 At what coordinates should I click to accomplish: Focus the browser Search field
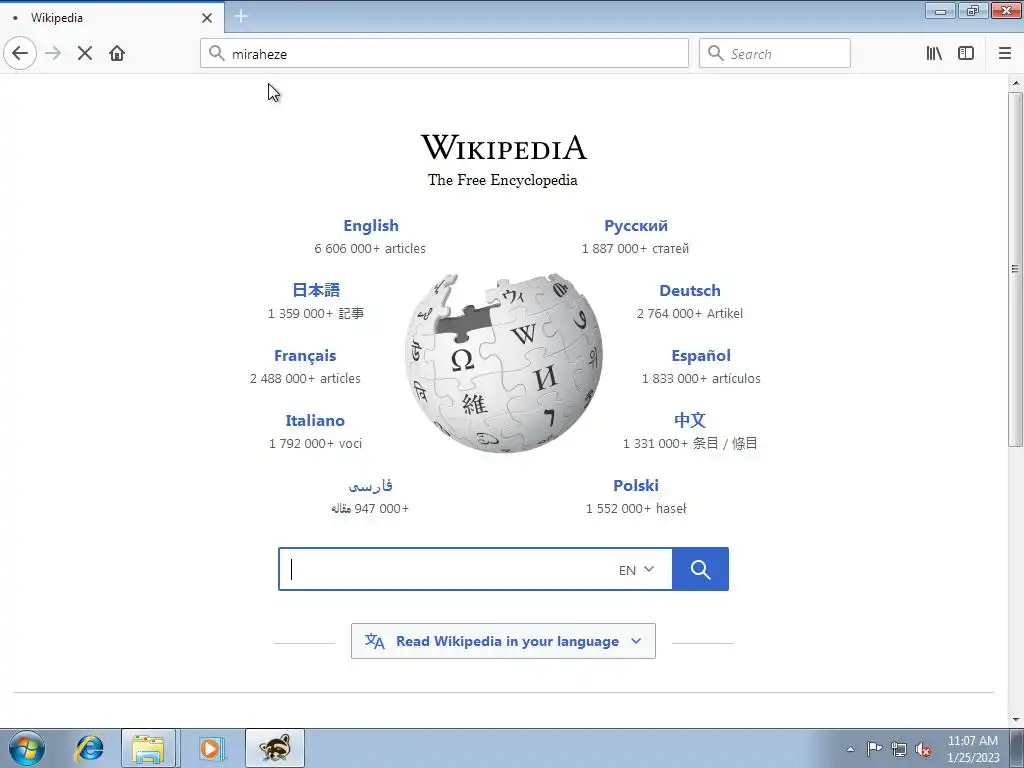point(775,53)
